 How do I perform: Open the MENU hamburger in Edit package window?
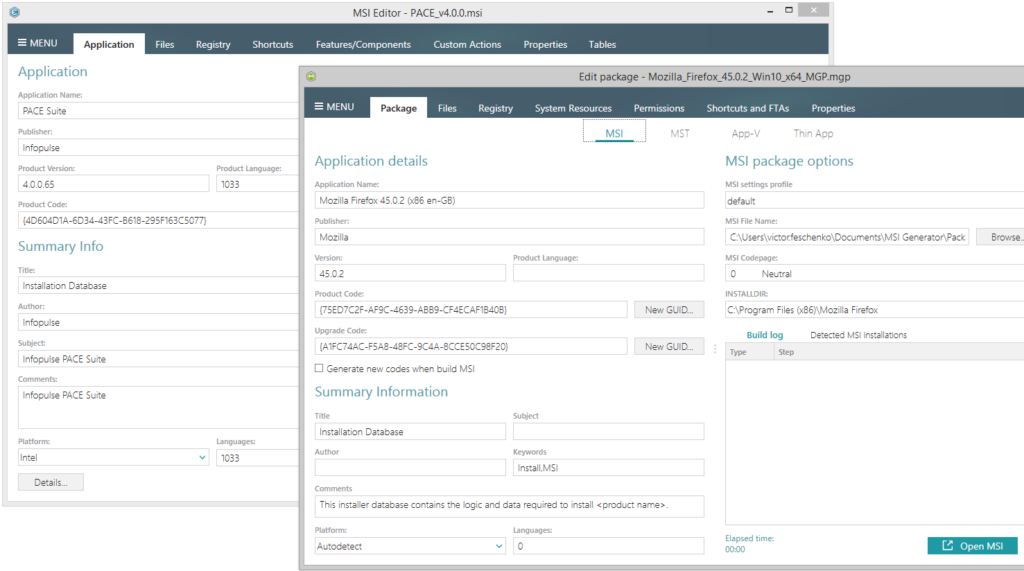(334, 106)
